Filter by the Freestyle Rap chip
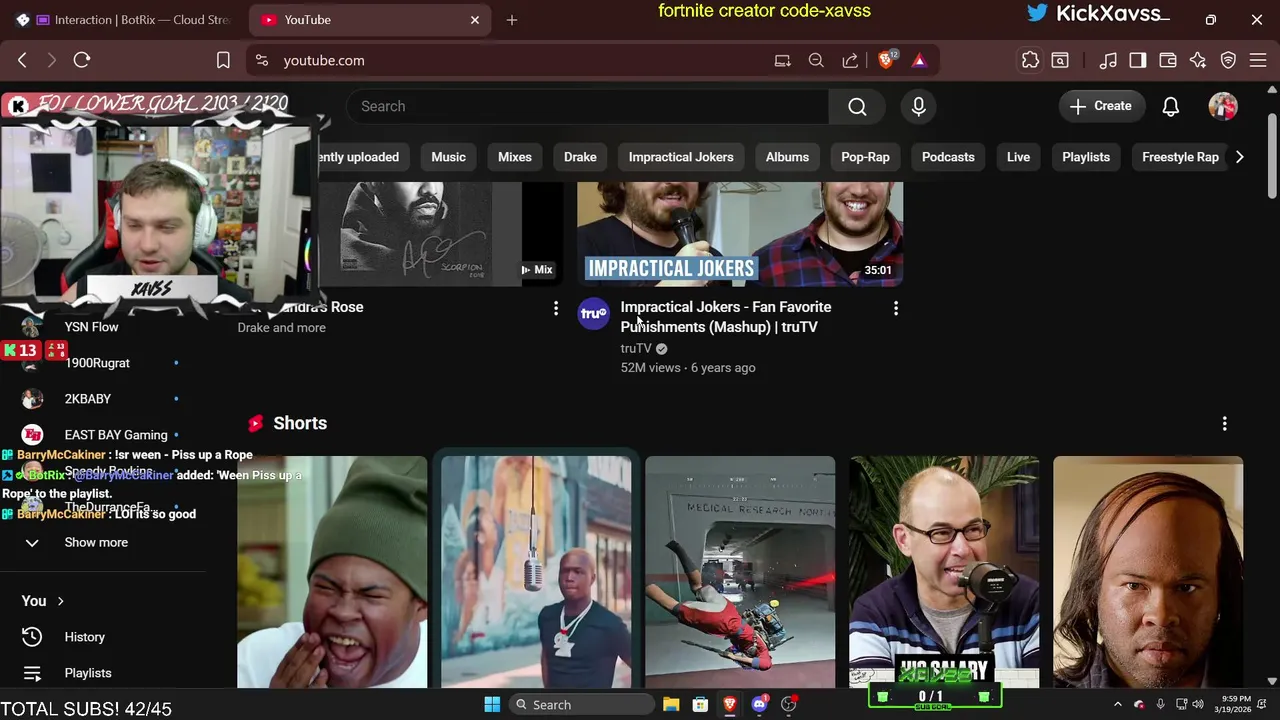This screenshot has width=1280, height=720. [x=1180, y=157]
